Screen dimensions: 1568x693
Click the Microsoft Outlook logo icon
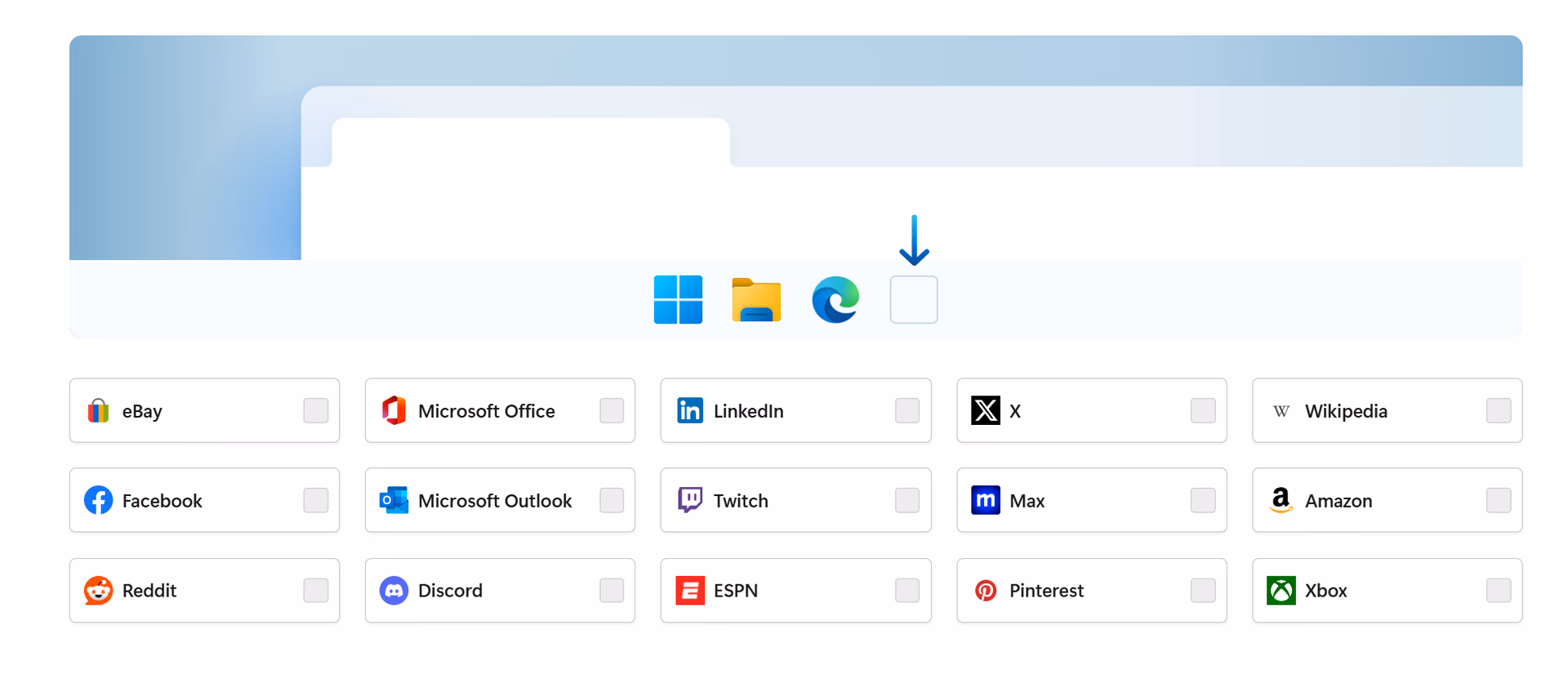pos(394,500)
